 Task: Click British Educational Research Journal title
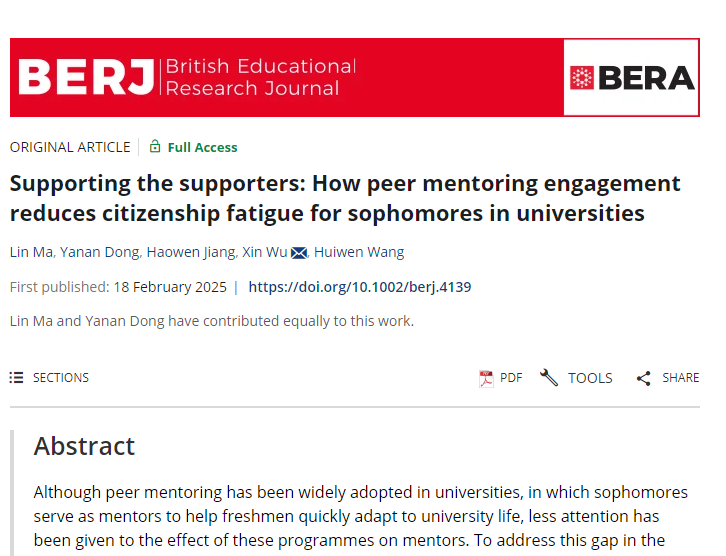261,77
